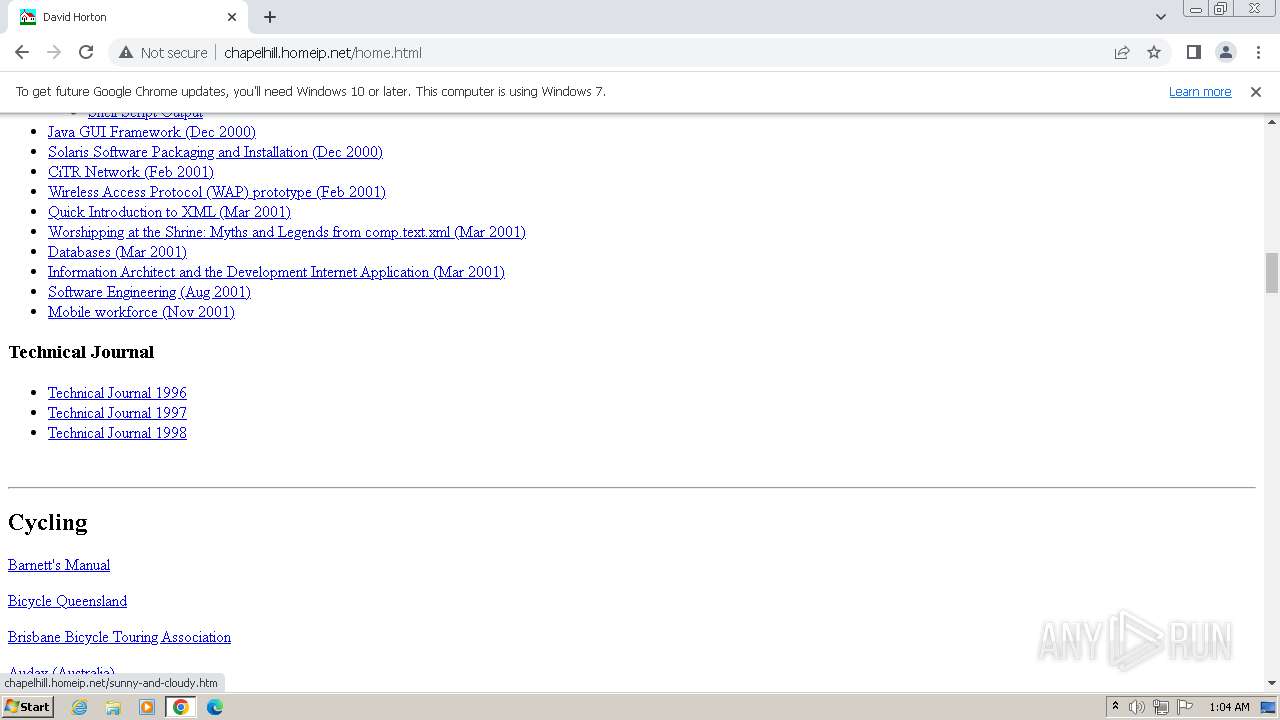
Task: Open the Learn more link
Action: pos(1200,91)
